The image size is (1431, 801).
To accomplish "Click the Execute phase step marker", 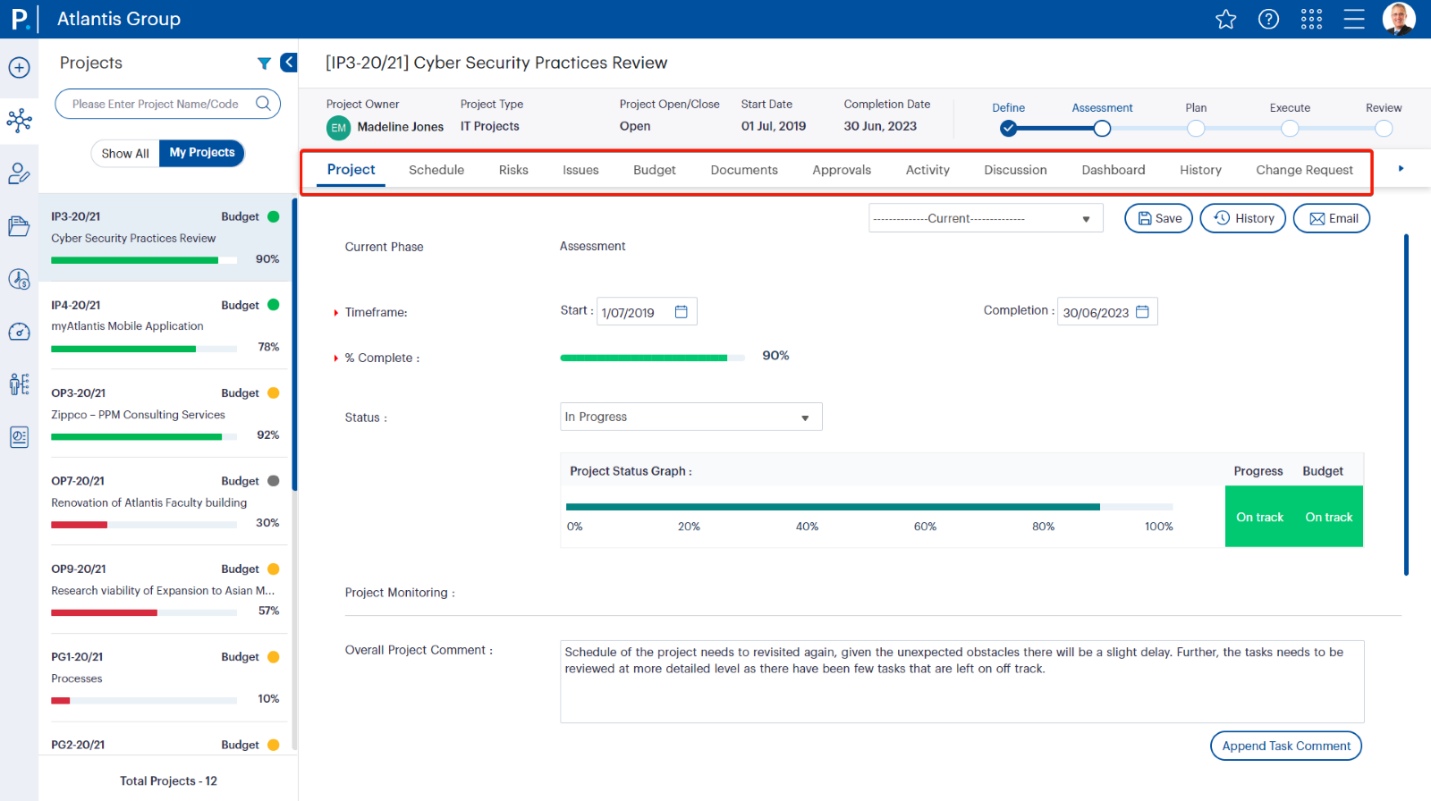I will [1290, 128].
